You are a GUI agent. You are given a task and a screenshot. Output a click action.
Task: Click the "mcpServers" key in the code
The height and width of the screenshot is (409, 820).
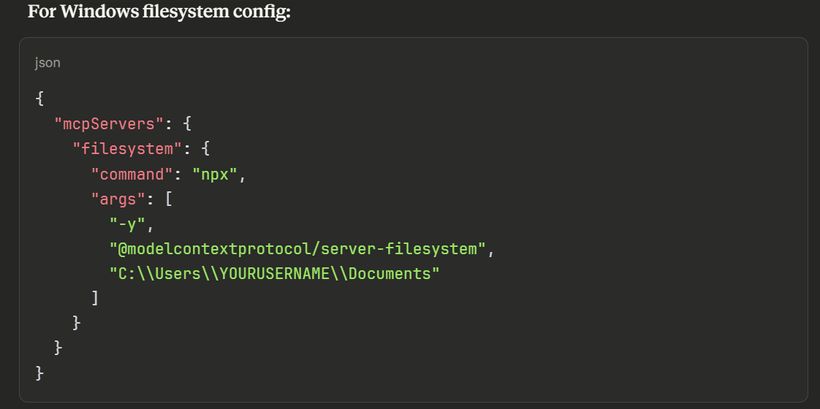[x=107, y=124]
